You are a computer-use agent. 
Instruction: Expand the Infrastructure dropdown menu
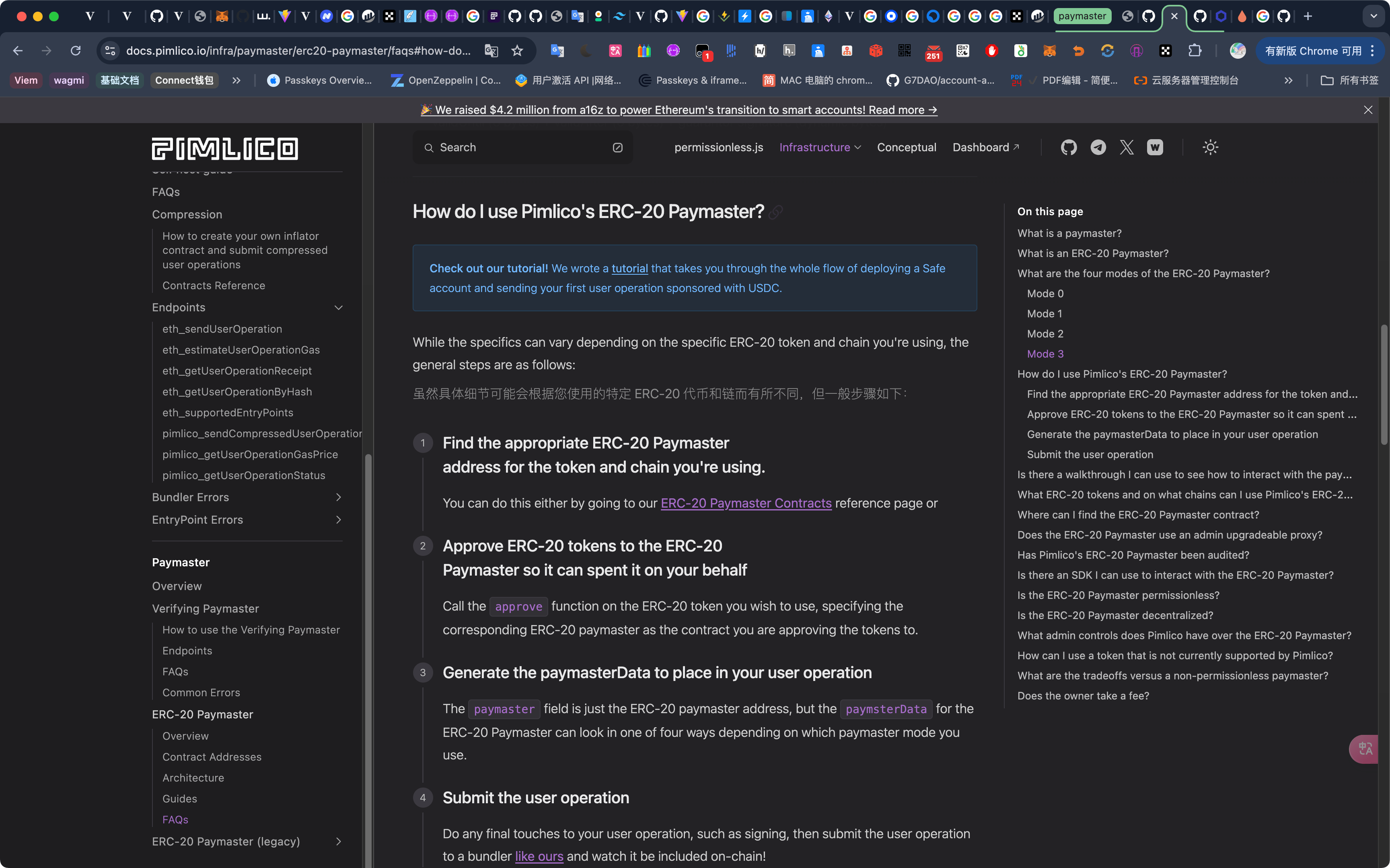pyautogui.click(x=820, y=148)
